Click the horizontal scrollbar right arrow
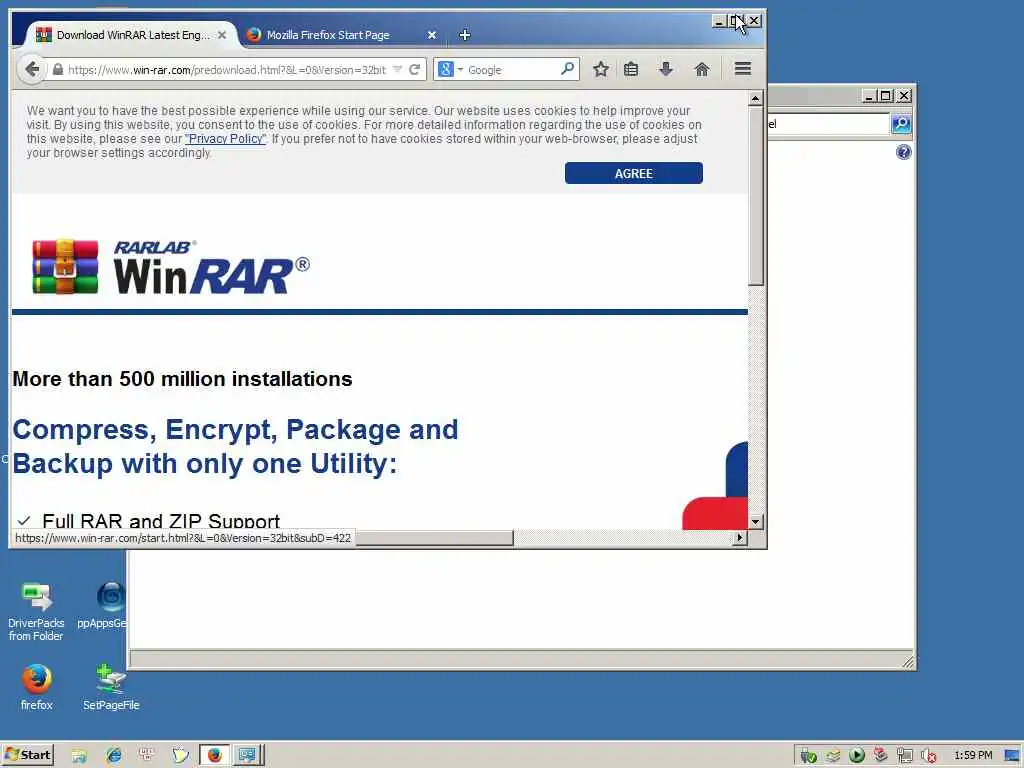 click(740, 537)
